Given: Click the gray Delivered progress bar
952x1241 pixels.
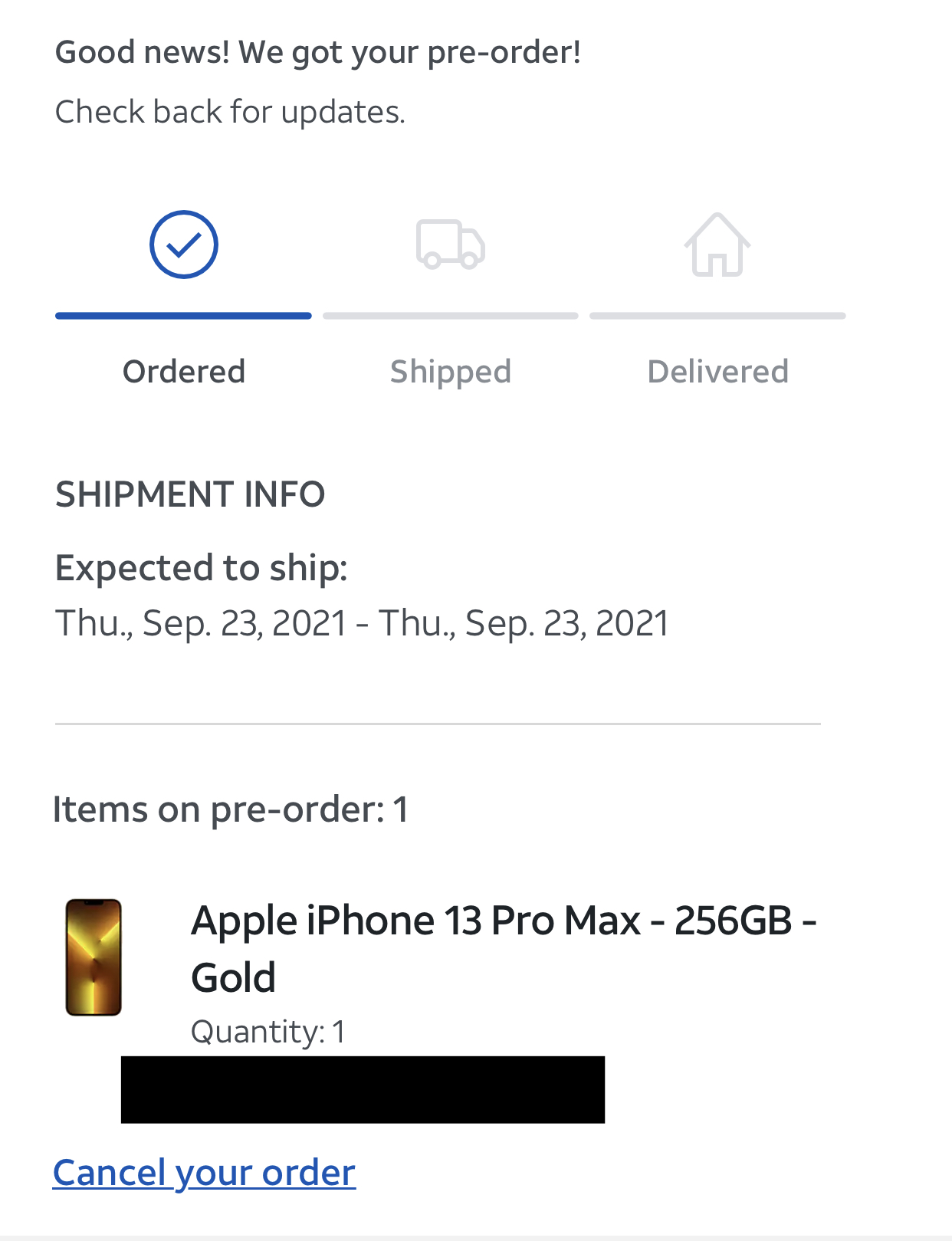Looking at the screenshot, I should 717,316.
